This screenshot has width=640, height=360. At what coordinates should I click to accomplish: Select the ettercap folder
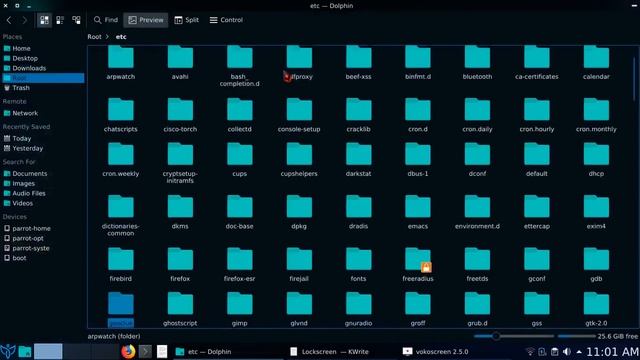coord(537,212)
